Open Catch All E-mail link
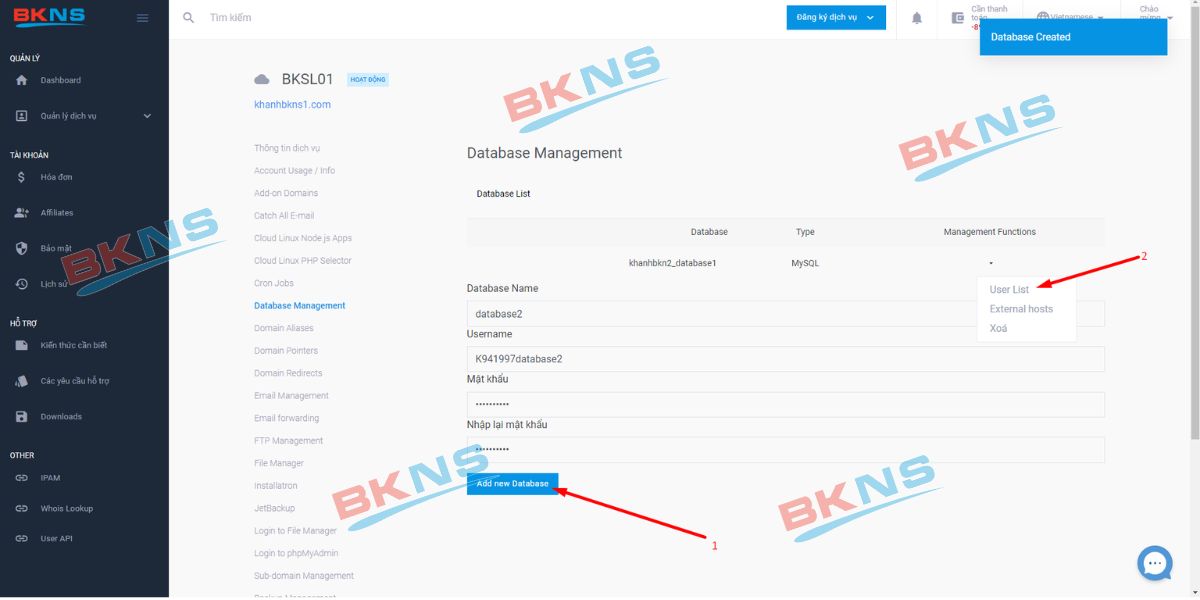Image resolution: width=1200 pixels, height=600 pixels. [284, 216]
